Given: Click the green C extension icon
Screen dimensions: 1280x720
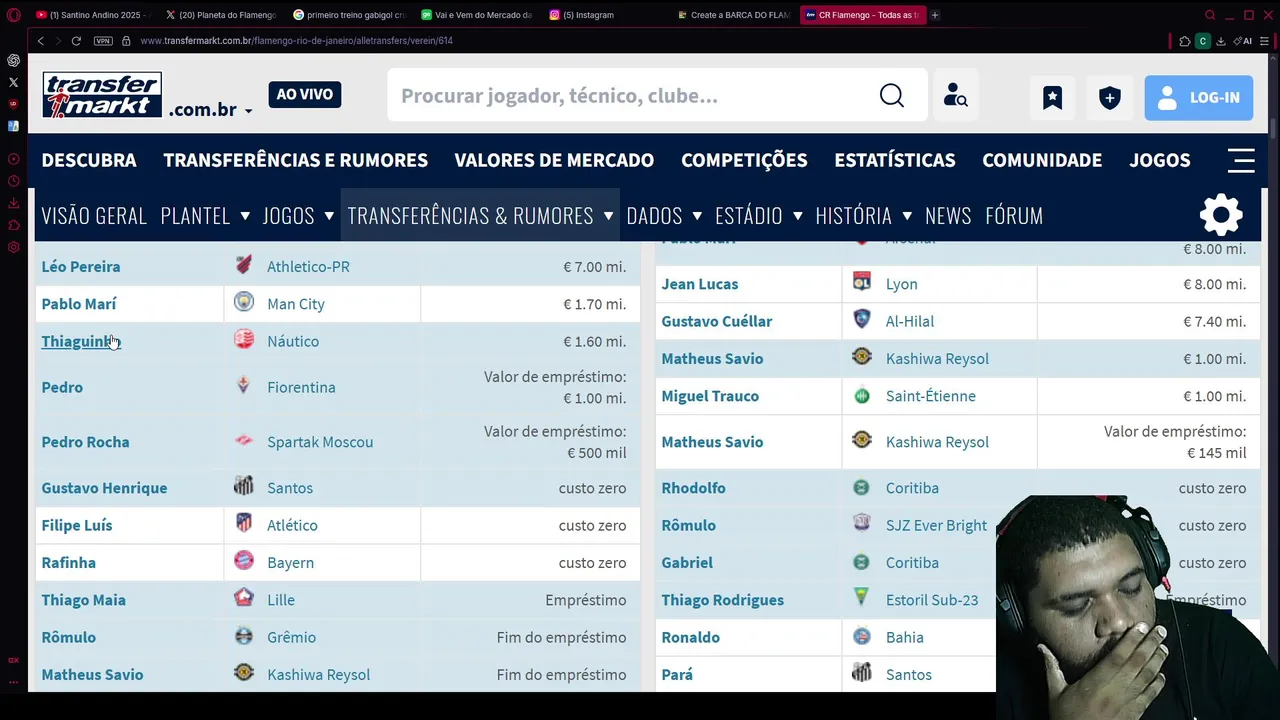Looking at the screenshot, I should pos(1203,41).
